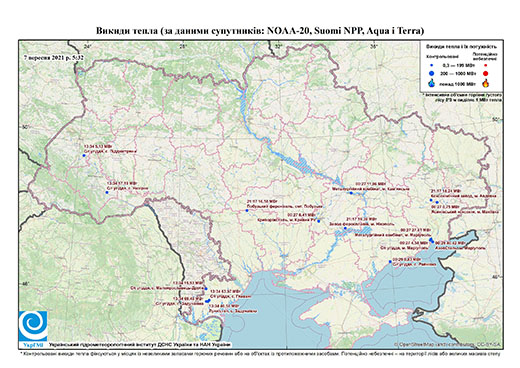
Task: Click the label 00:27 27,27 МВт
Action: tap(415, 230)
